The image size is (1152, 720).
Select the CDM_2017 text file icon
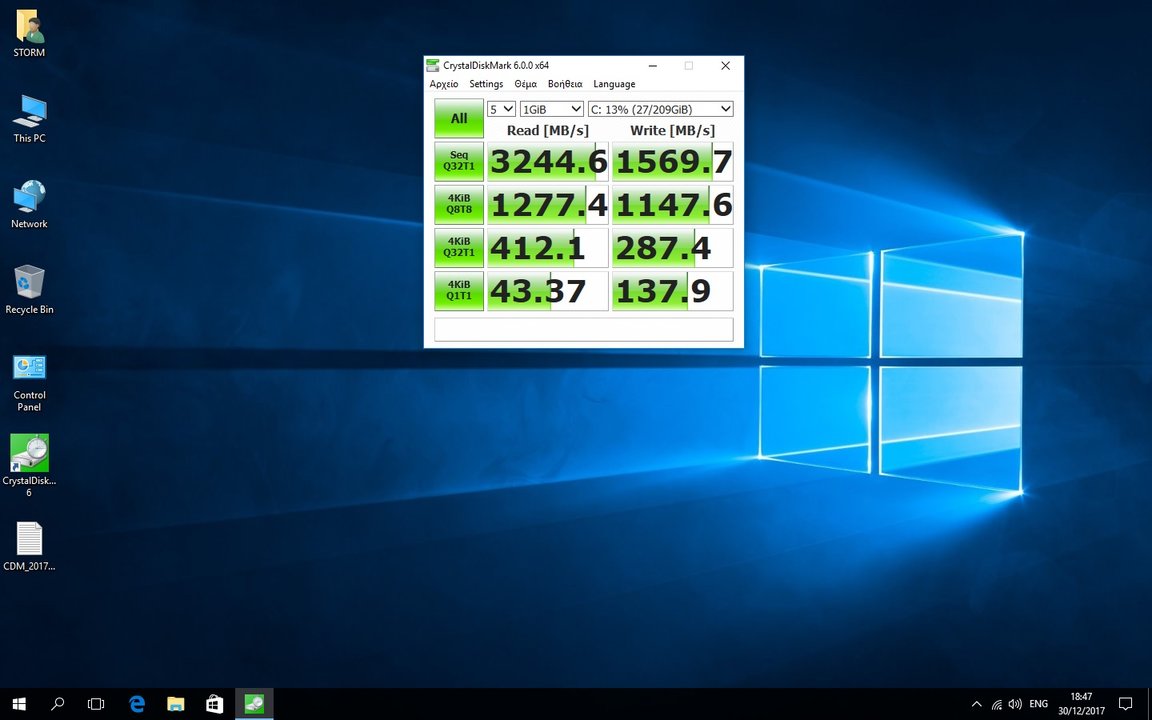[x=29, y=547]
